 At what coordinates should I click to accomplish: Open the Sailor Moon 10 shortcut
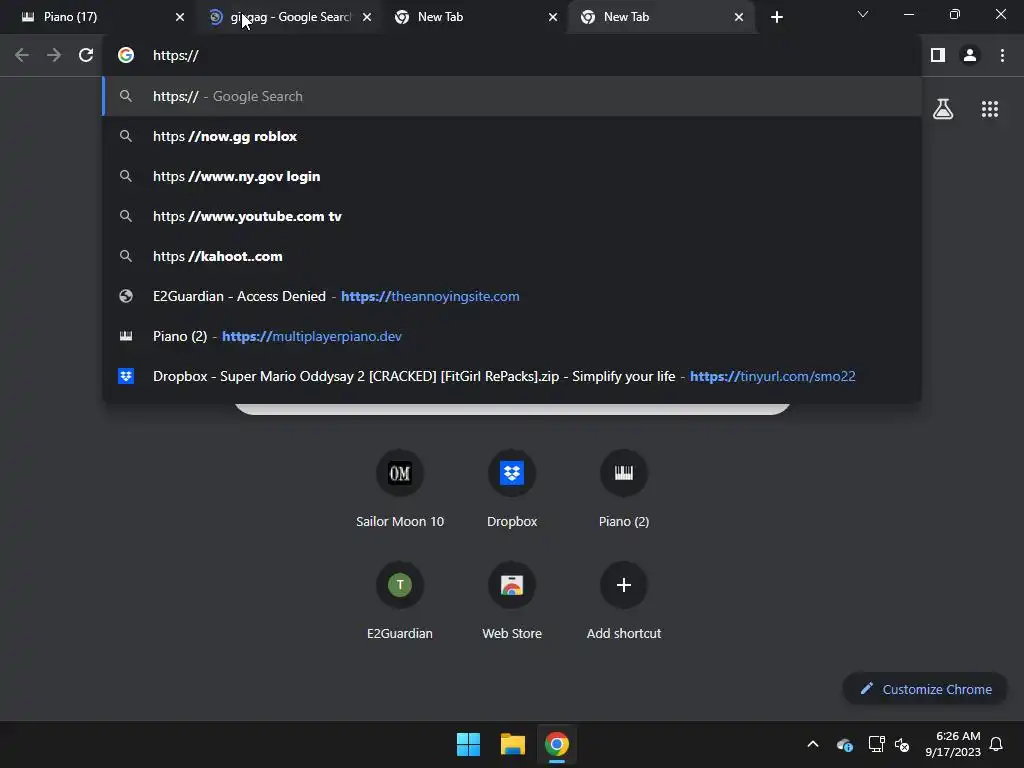coord(400,490)
